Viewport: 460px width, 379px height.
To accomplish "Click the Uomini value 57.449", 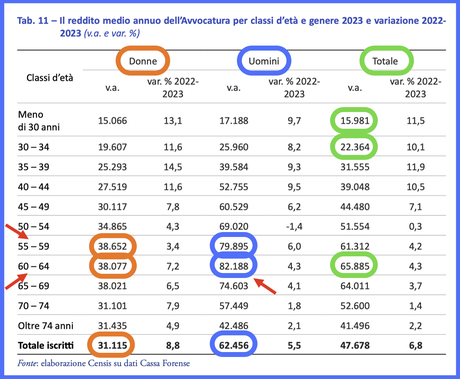I will pos(234,306).
